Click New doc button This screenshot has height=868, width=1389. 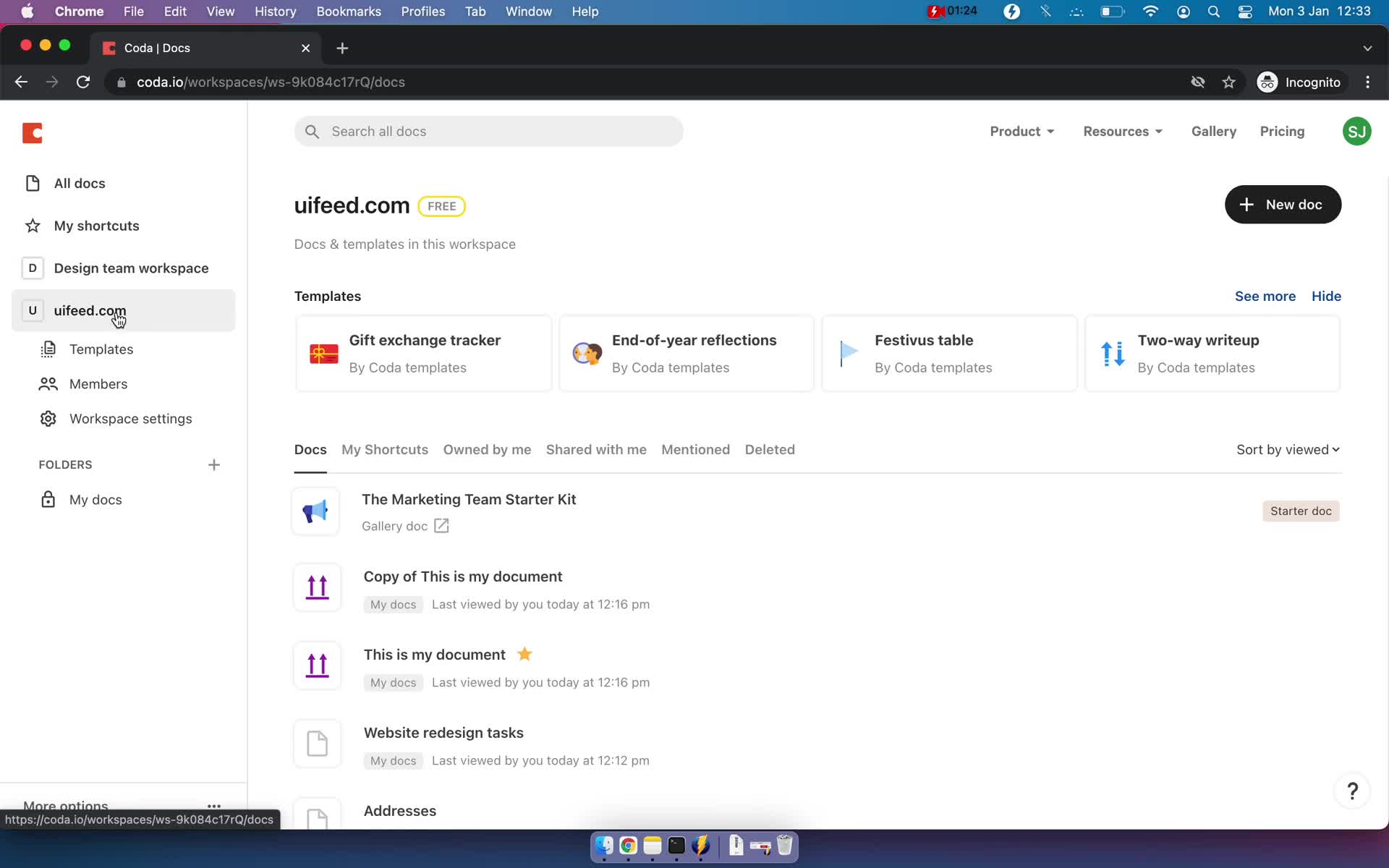click(x=1283, y=204)
